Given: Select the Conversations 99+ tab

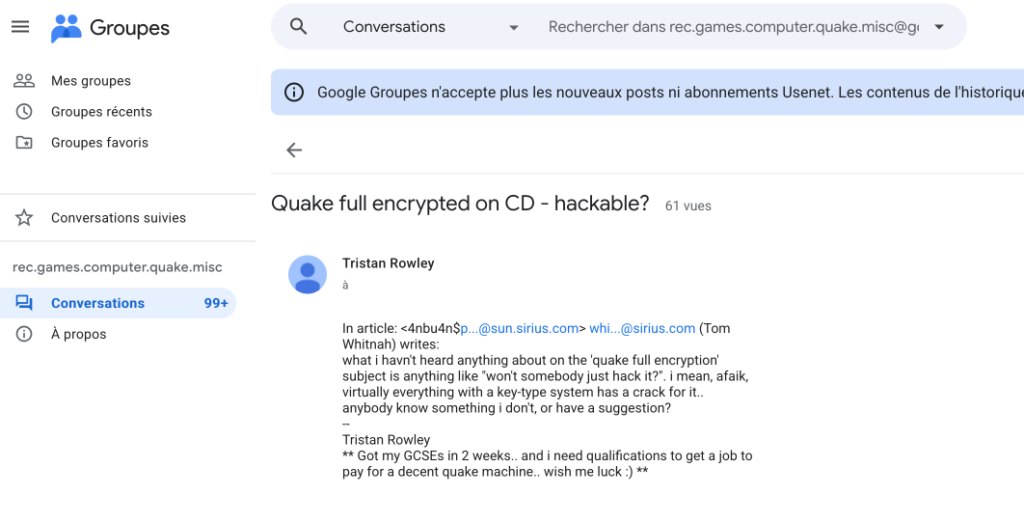Looking at the screenshot, I should coord(118,303).
